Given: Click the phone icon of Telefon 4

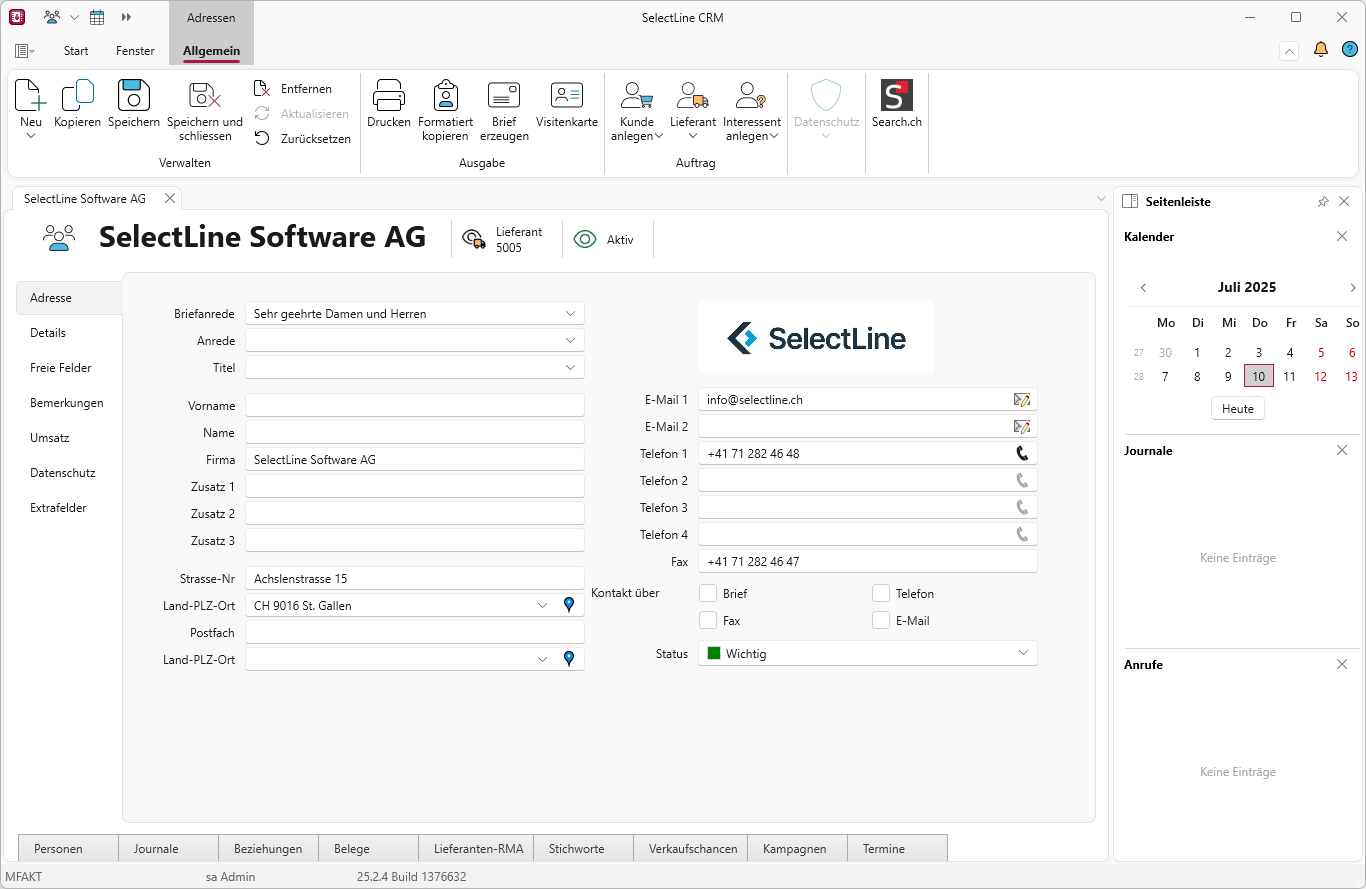Looking at the screenshot, I should [1022, 534].
